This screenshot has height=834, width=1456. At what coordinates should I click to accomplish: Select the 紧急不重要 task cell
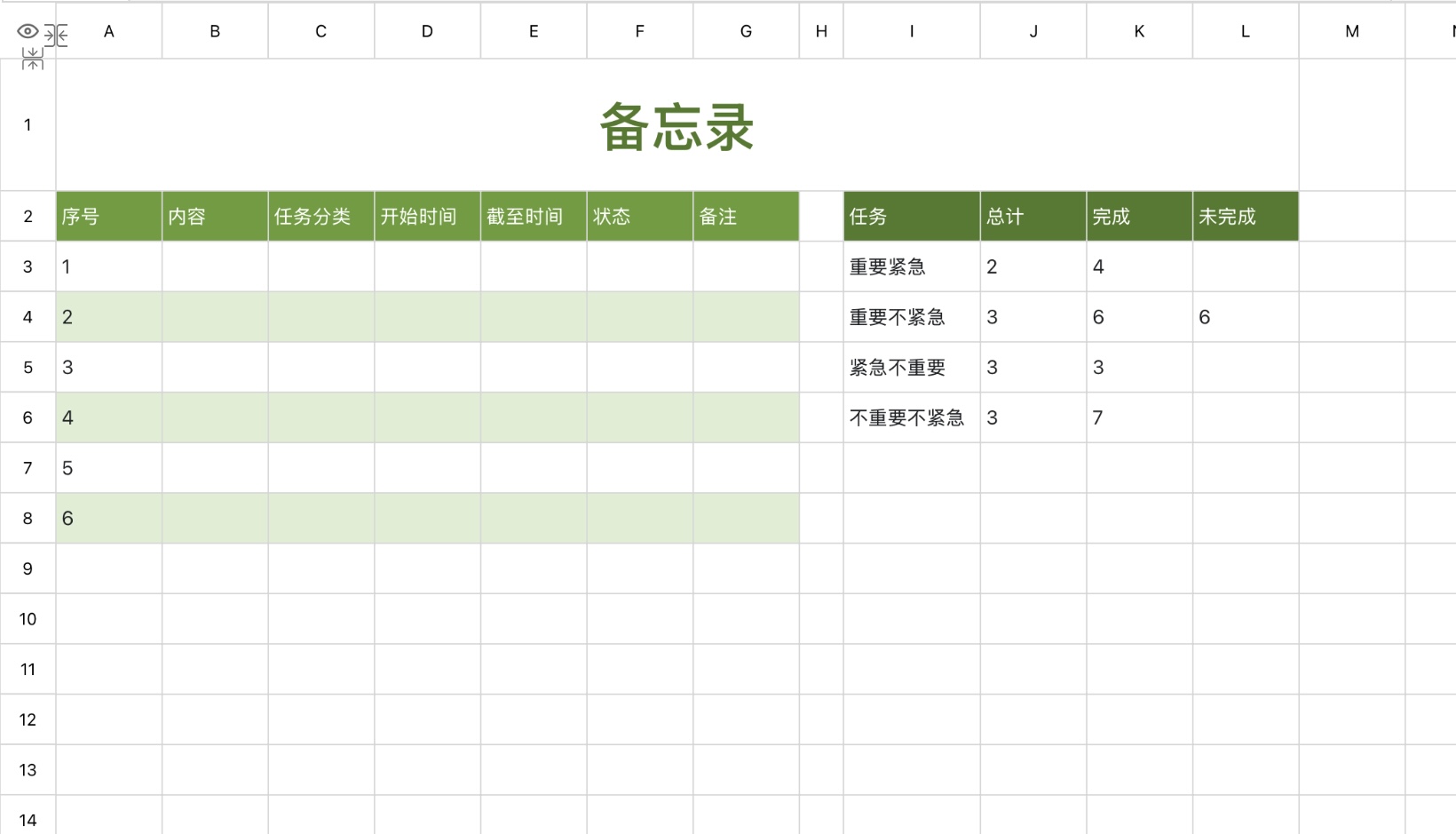coord(912,367)
